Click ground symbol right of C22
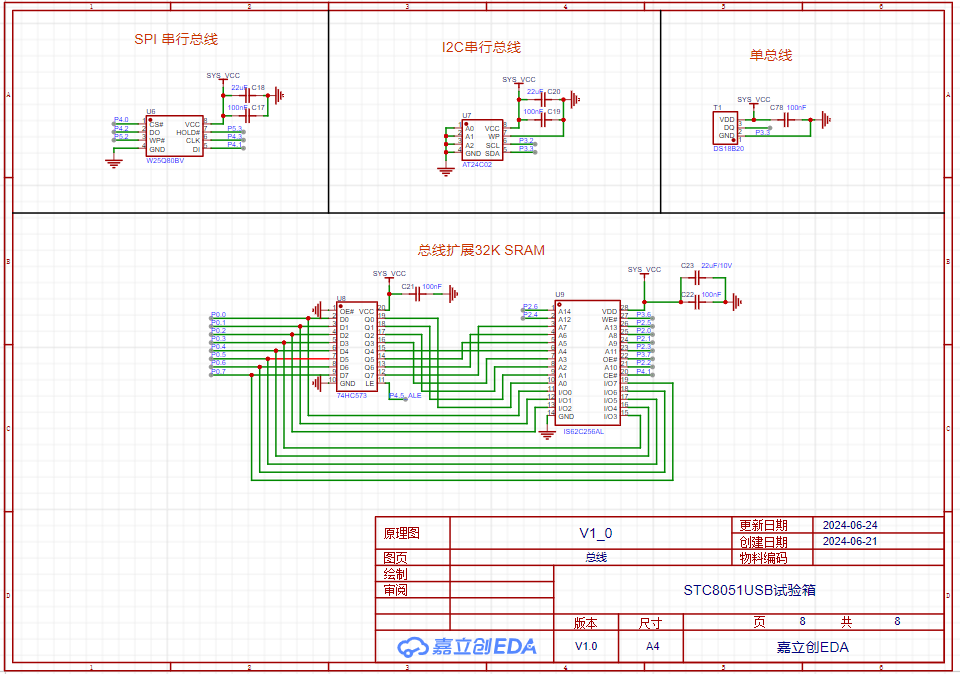This screenshot has height=674, width=960. point(737,302)
